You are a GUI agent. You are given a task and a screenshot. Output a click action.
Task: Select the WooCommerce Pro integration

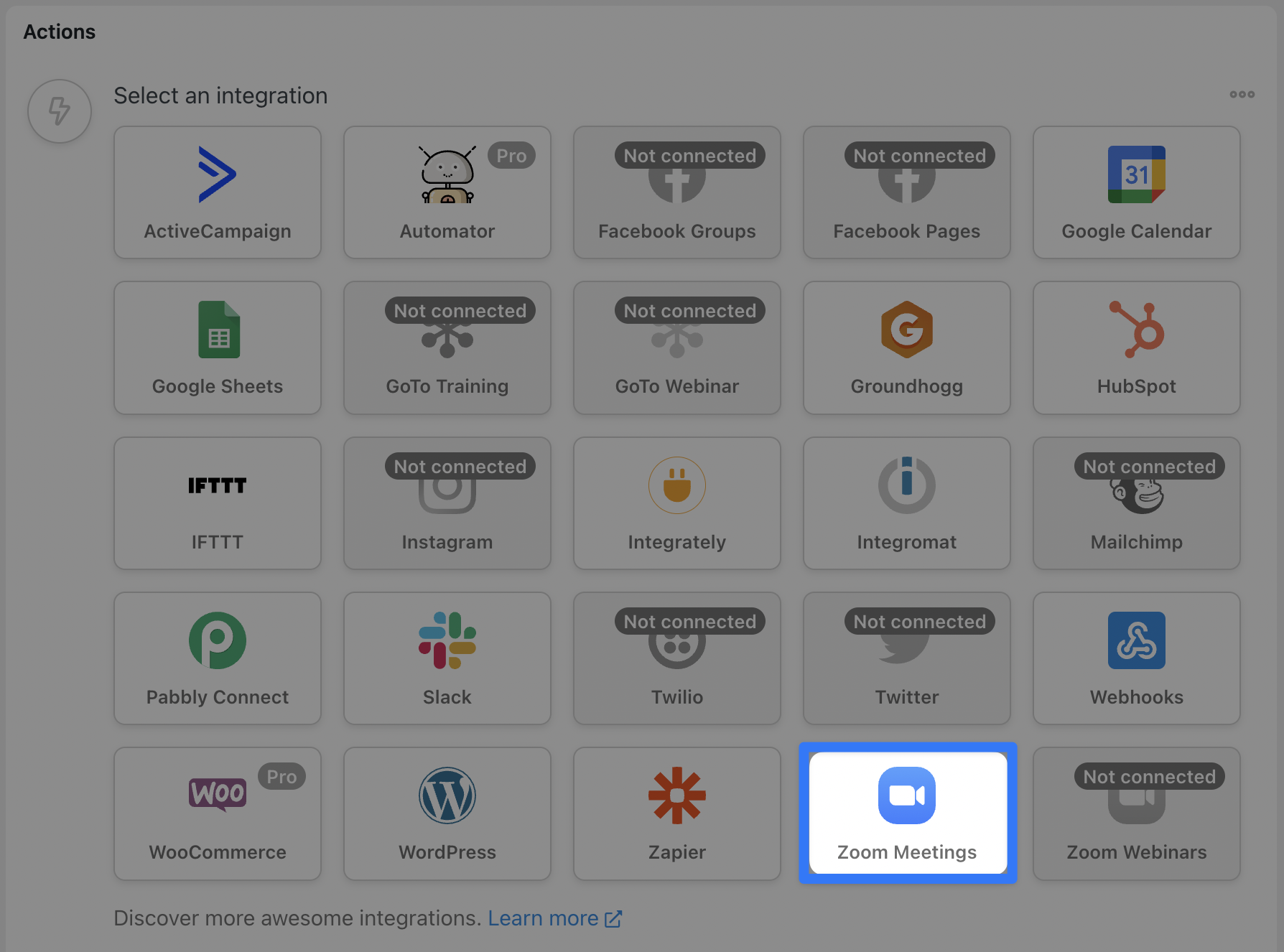pos(218,813)
